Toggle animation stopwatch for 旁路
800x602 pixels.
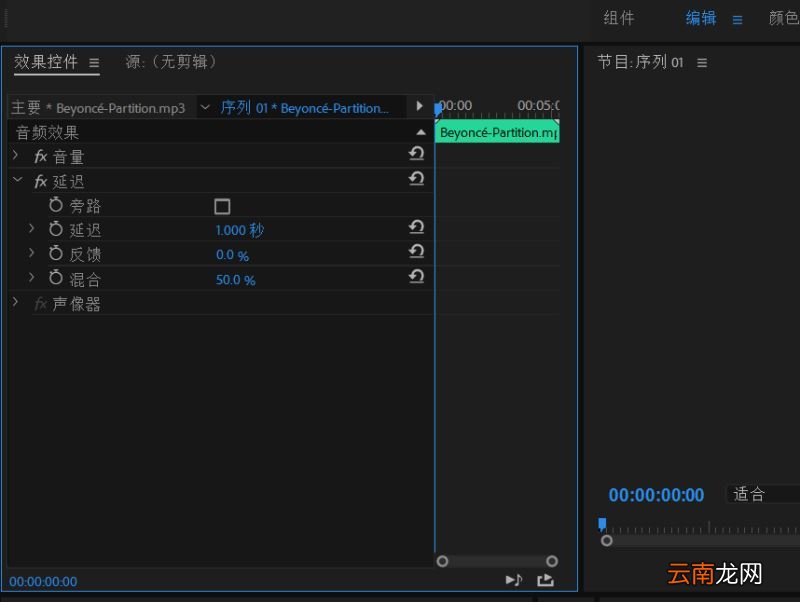click(x=56, y=205)
